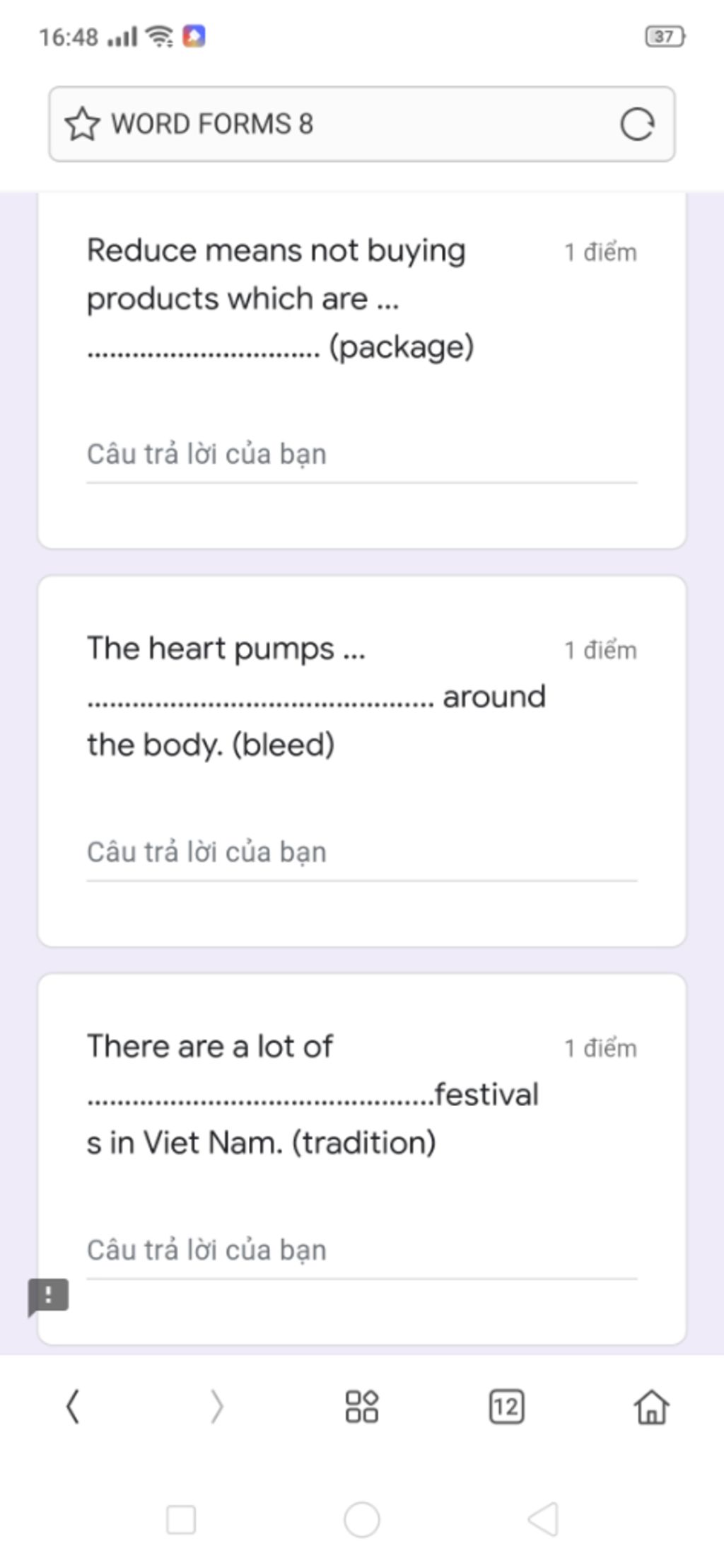Open the tab switcher showing 12
Screen dimensions: 724x1568
tap(506, 1406)
